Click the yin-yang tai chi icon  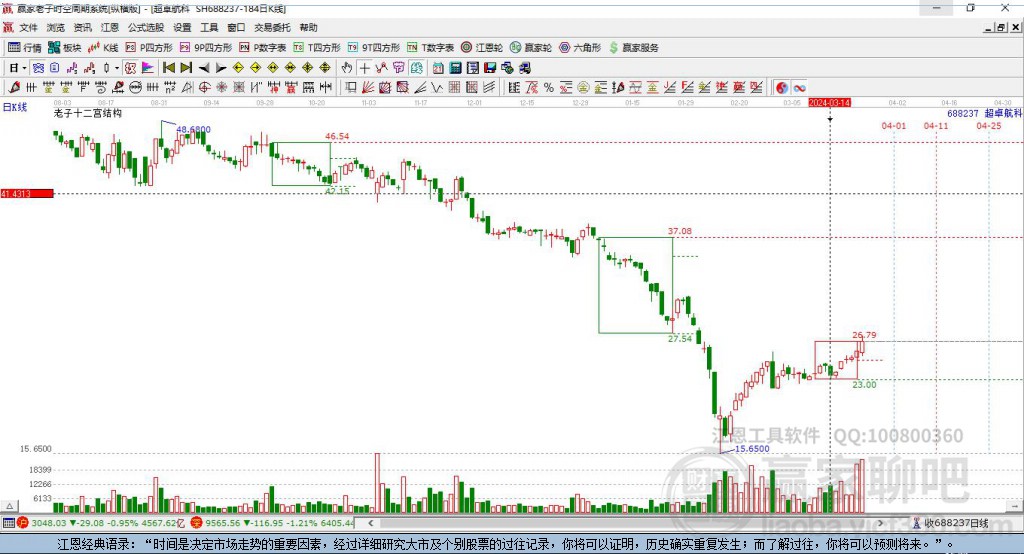[x=782, y=88]
